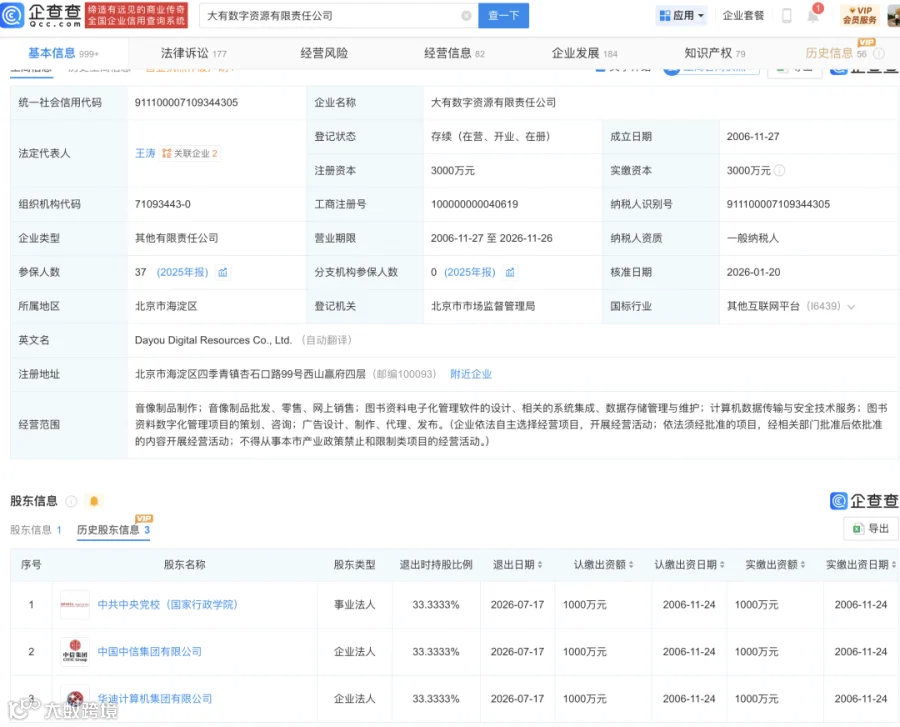Screen dimensions: 900x727
Task: Click the bell alert icon beside 股东信息
Action: pos(94,501)
